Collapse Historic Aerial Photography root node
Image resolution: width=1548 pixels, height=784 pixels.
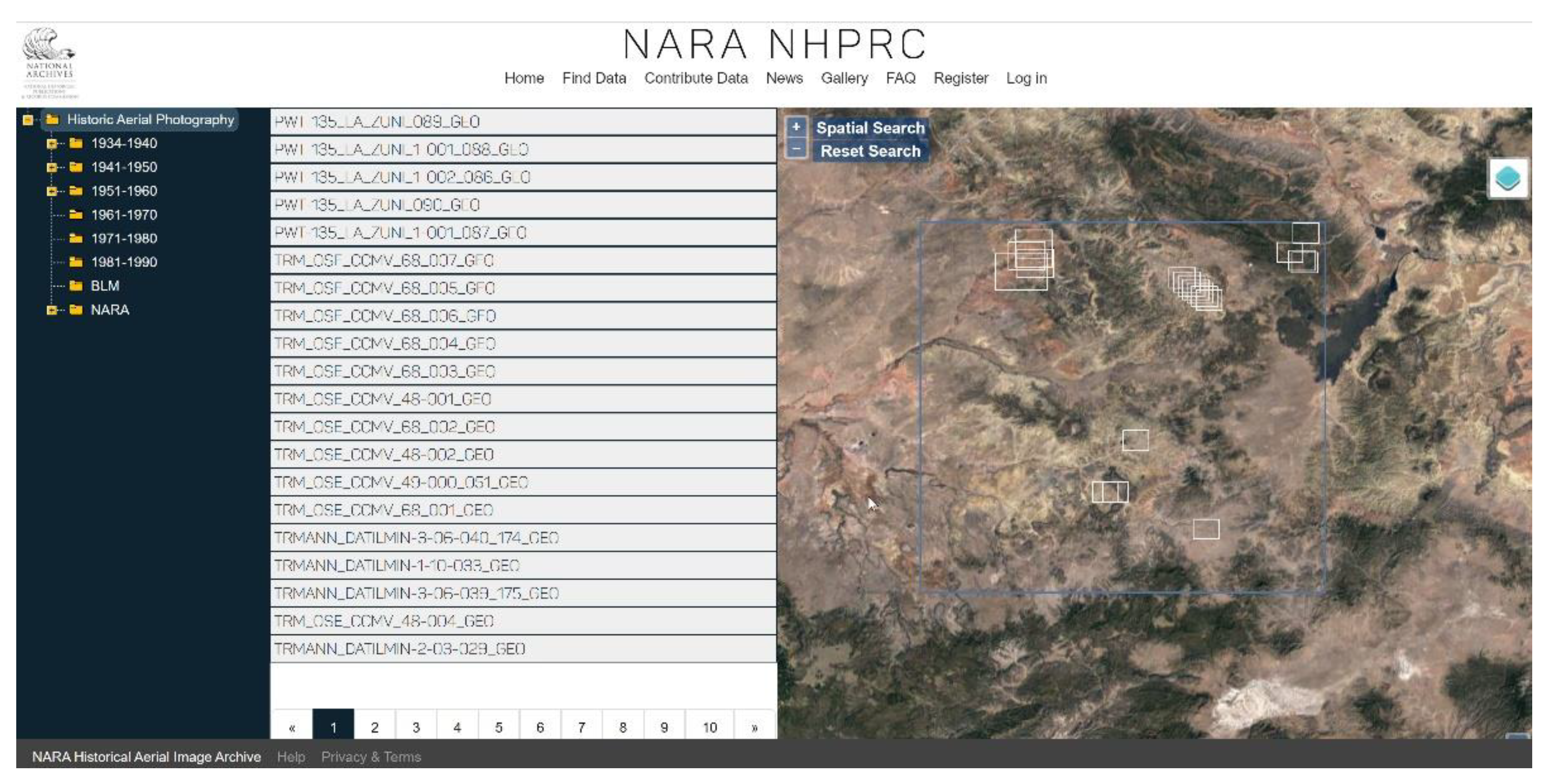point(28,120)
